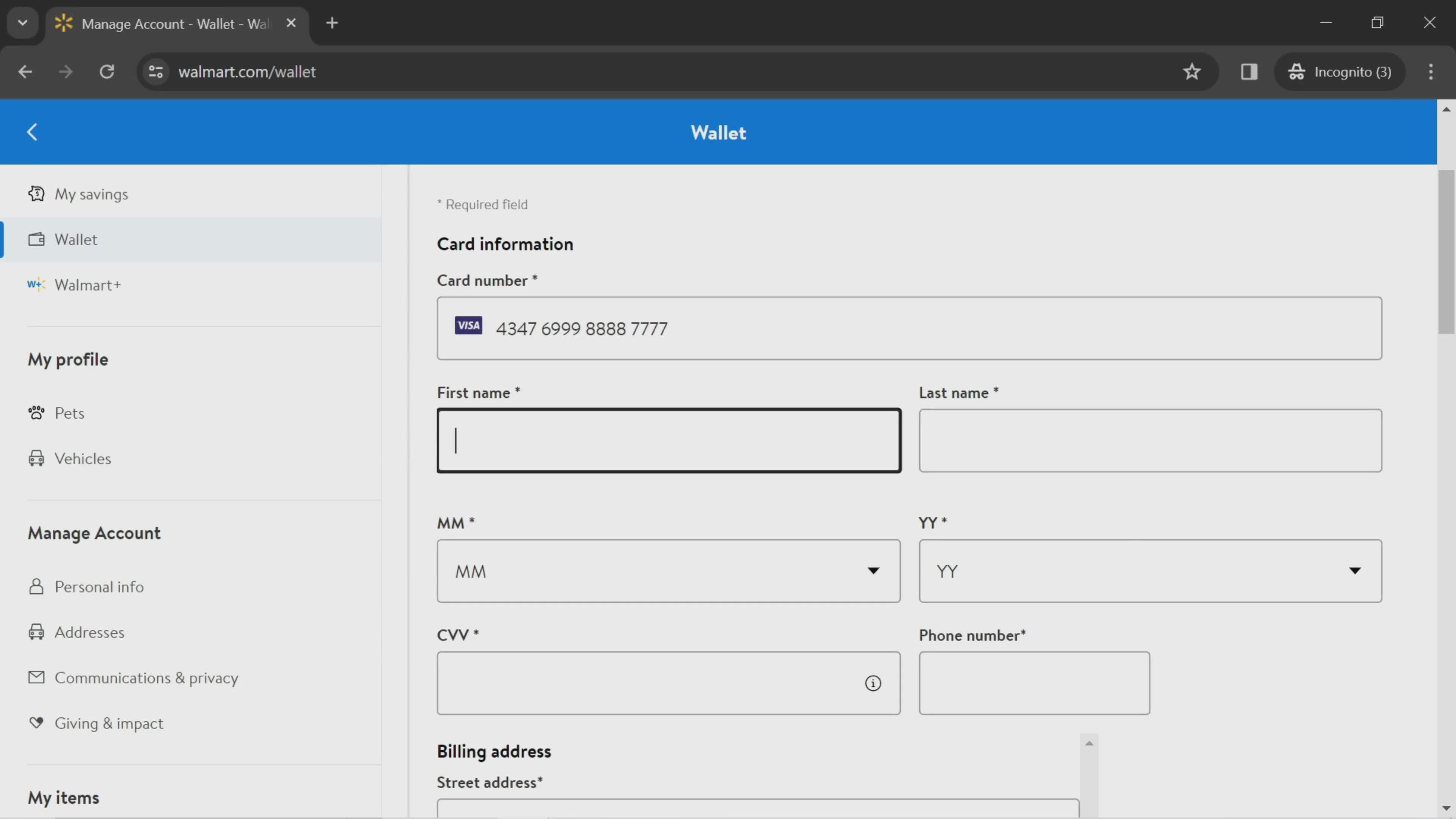Click the page scrollbar down arrow

[1447, 809]
